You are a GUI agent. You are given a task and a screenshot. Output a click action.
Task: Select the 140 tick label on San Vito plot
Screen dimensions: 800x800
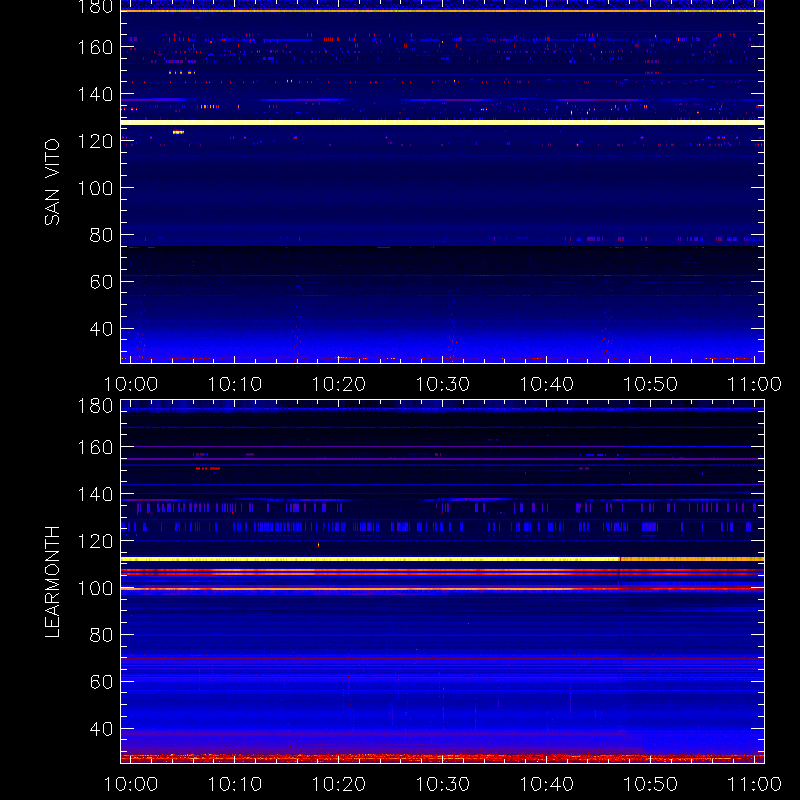95,94
